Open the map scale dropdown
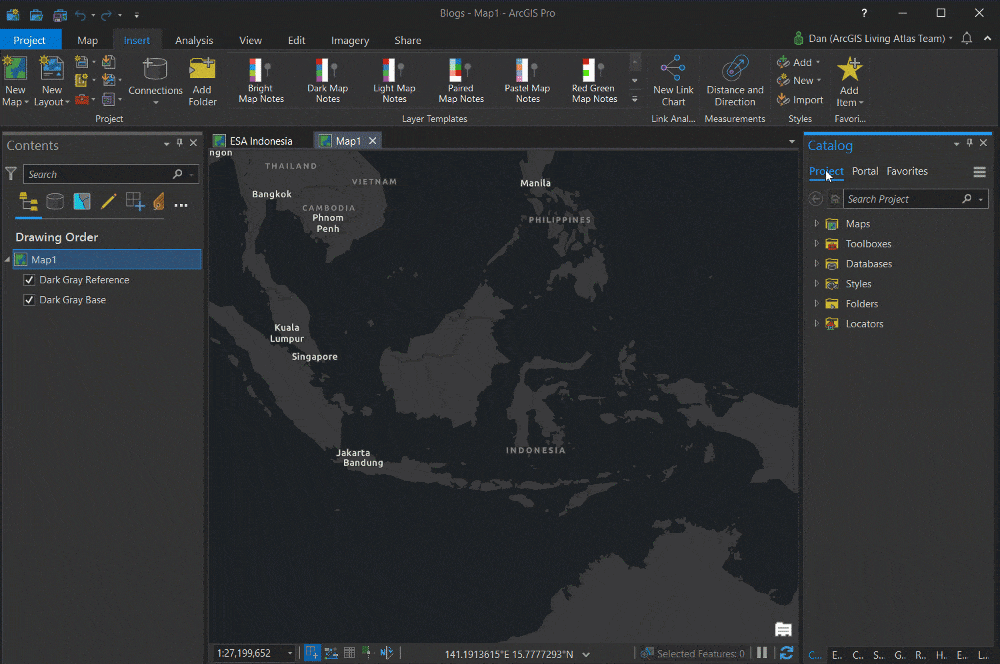 point(289,652)
